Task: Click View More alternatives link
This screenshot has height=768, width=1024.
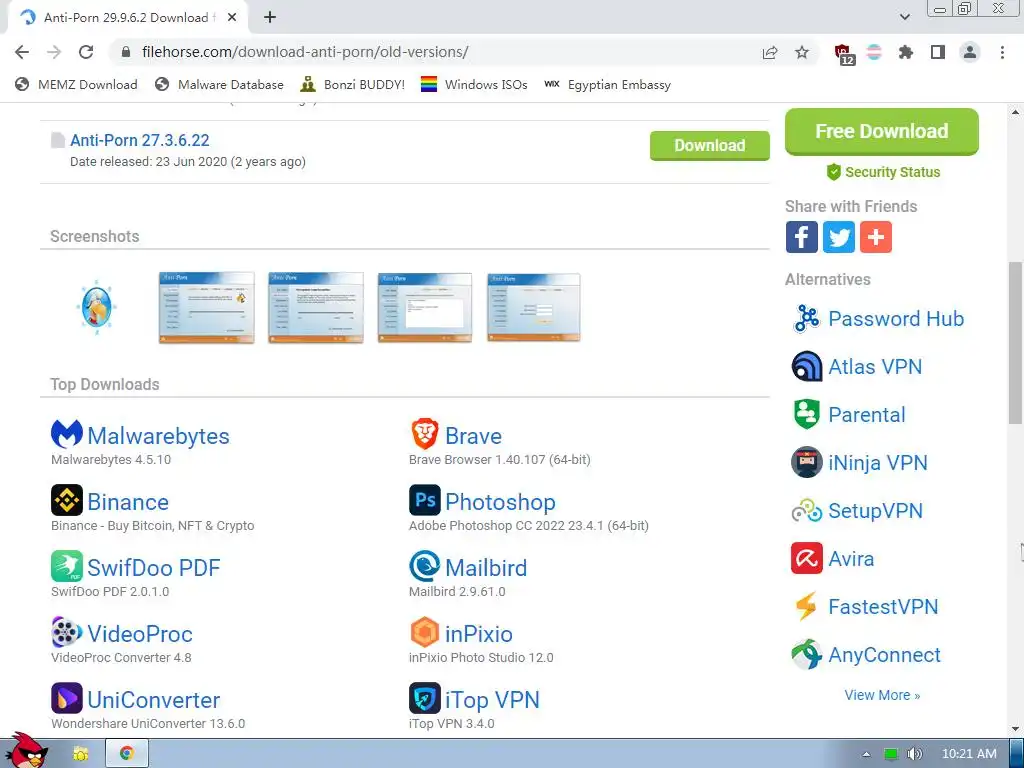Action: click(x=882, y=695)
